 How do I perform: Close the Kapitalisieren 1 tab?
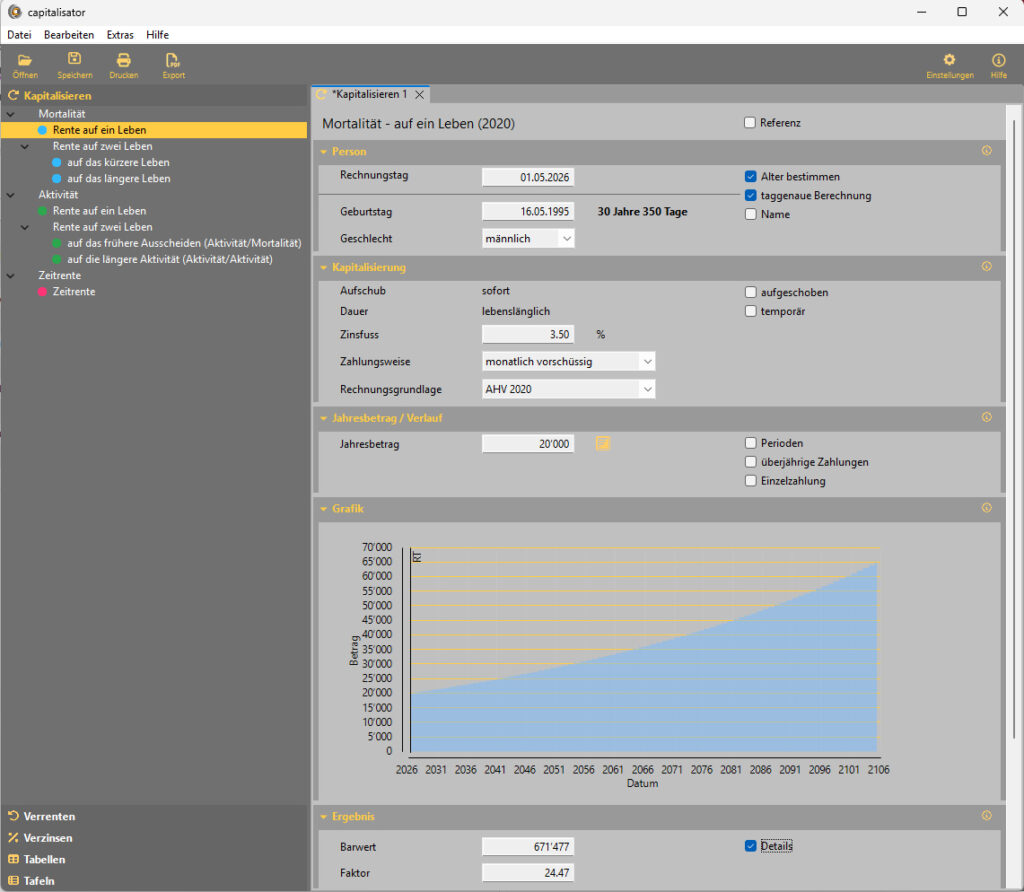click(420, 95)
